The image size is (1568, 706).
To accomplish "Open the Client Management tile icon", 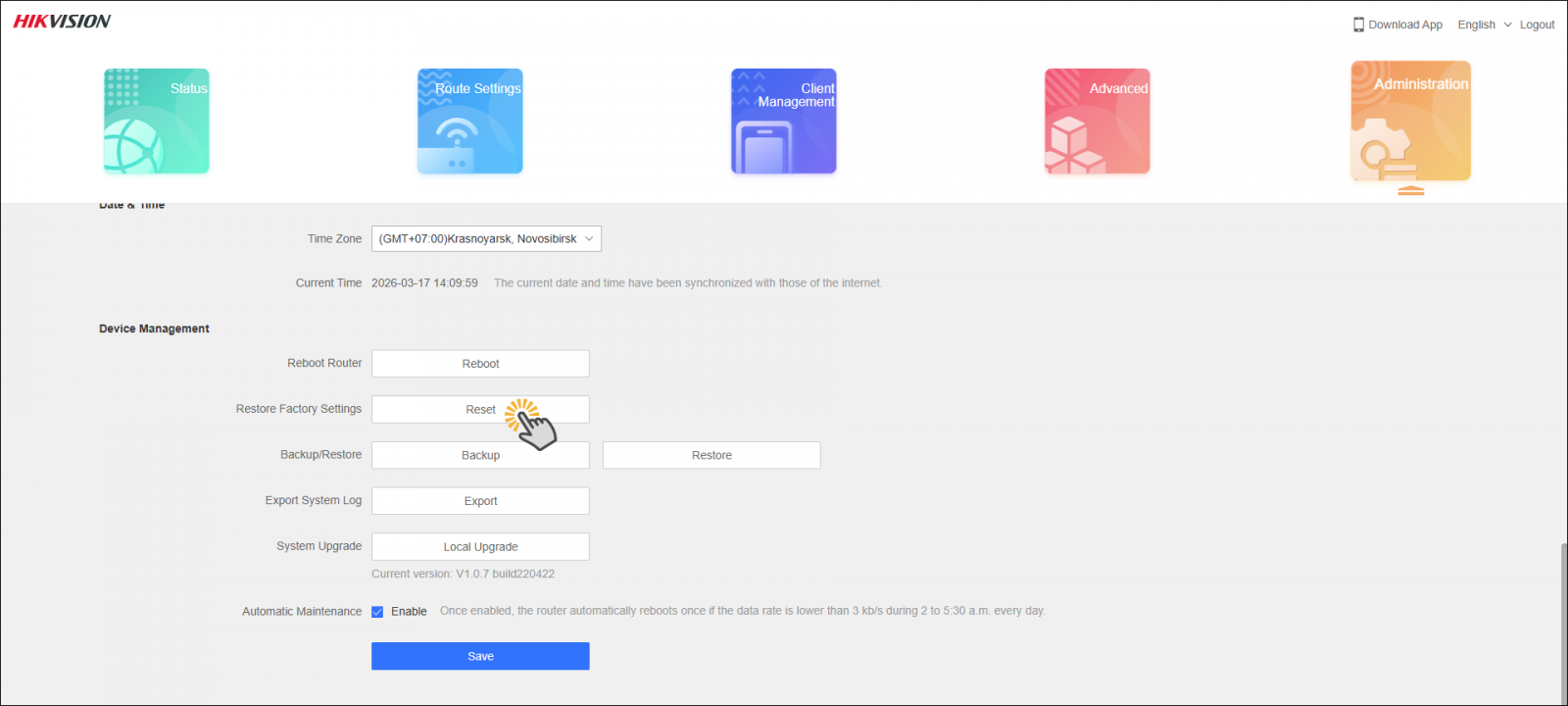I will click(x=784, y=122).
